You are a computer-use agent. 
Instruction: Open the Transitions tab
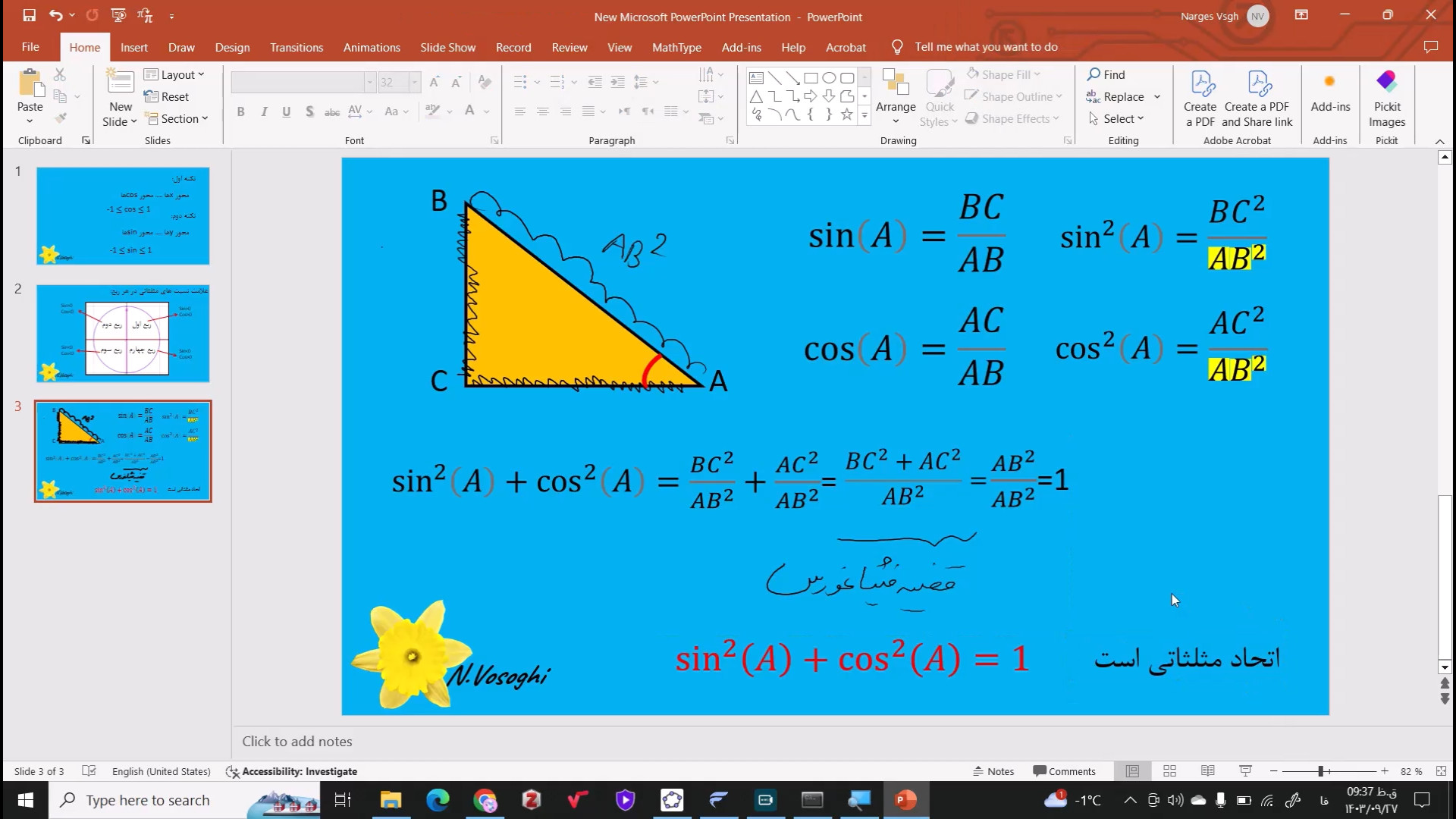296,47
